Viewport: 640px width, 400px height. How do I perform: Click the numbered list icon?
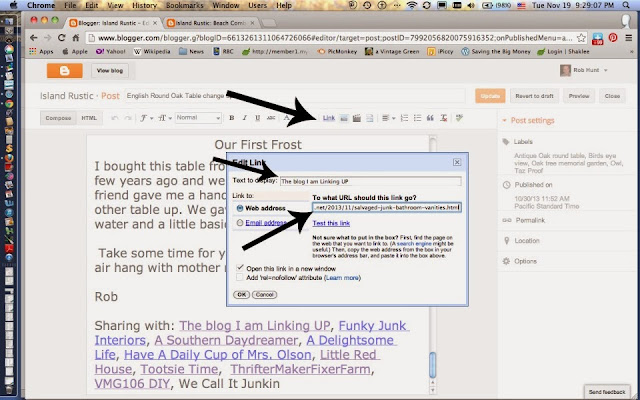tap(404, 118)
